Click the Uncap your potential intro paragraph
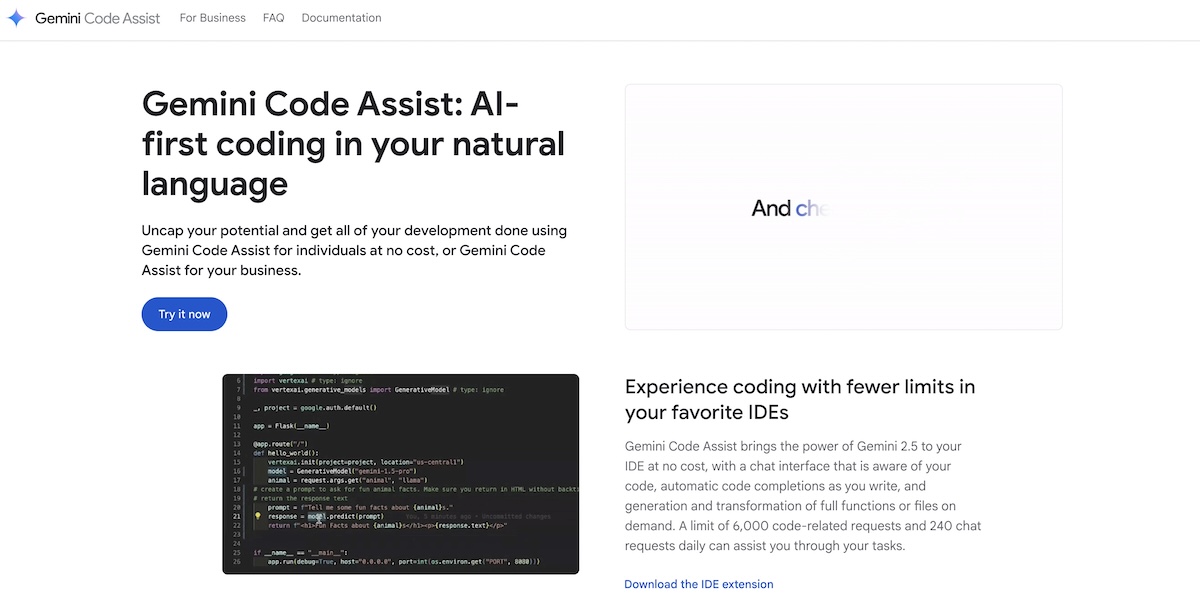 [354, 250]
